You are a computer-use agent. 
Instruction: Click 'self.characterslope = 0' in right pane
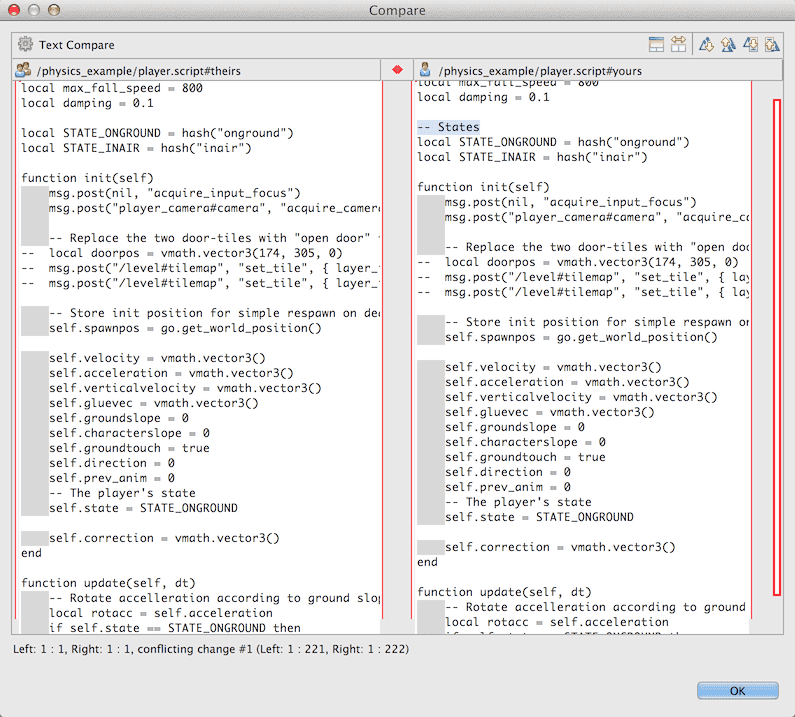point(525,442)
